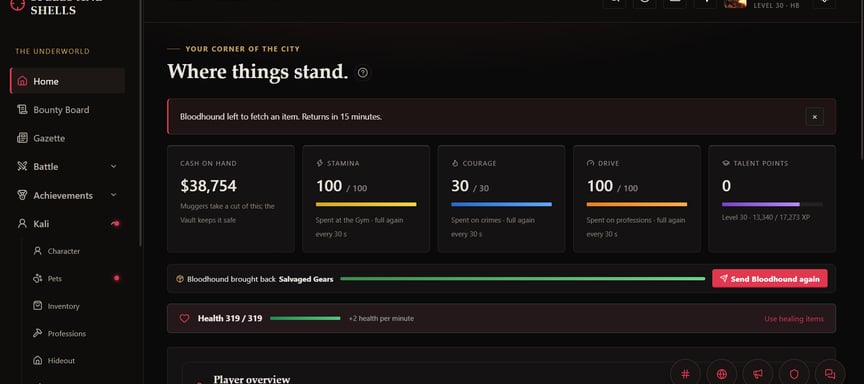Collapse the Kali submenu chevron
Viewport: 864px width, 384px height.
click(x=114, y=224)
